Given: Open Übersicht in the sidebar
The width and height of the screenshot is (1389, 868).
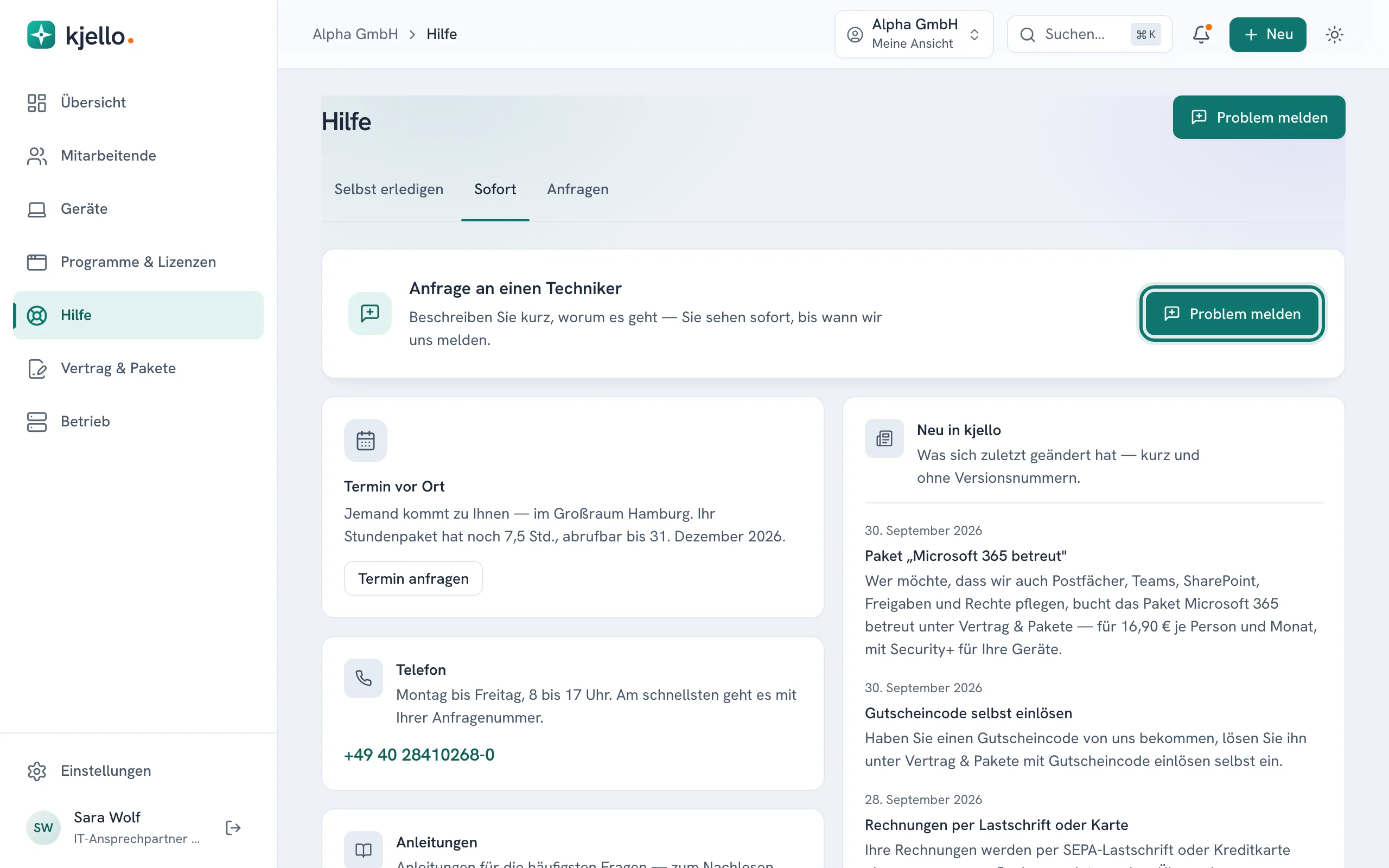Looking at the screenshot, I should (x=138, y=102).
